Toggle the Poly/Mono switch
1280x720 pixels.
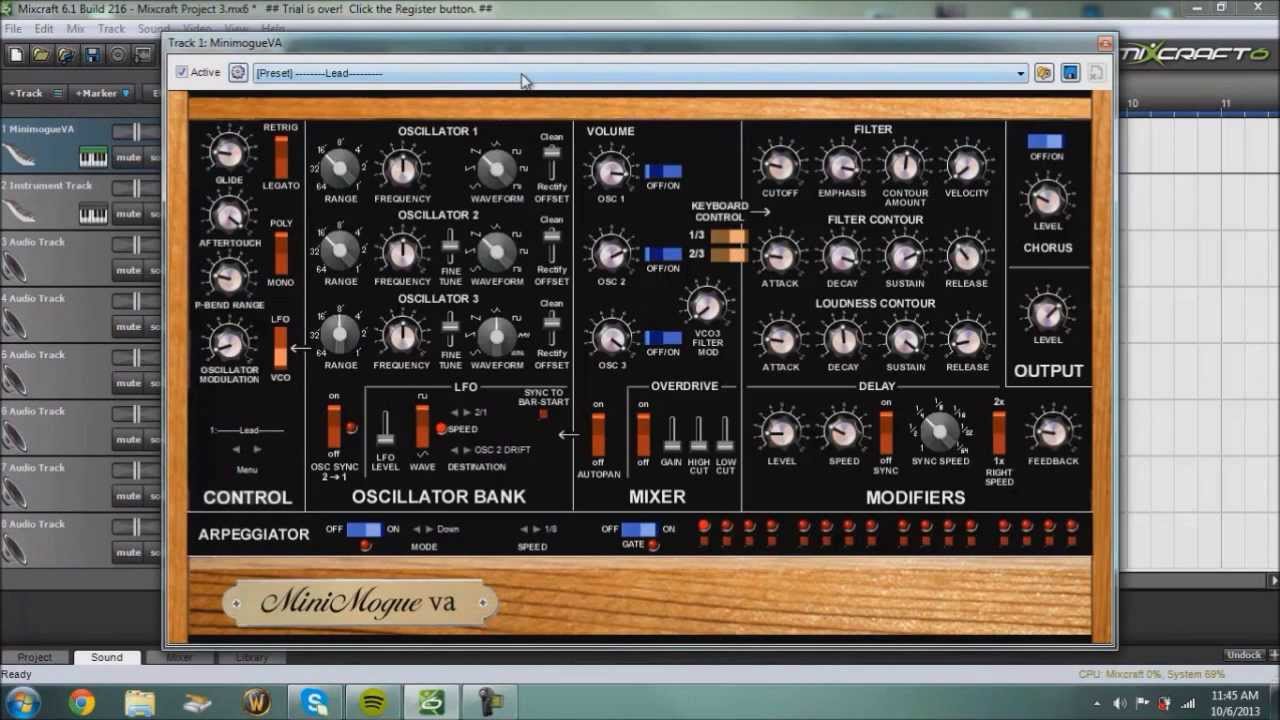(281, 253)
